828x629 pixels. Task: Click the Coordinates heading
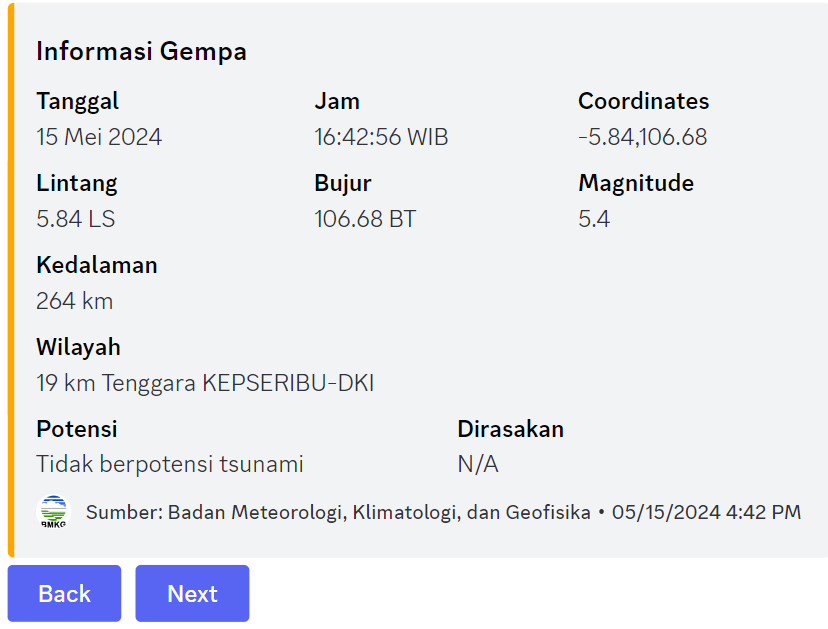(x=643, y=101)
